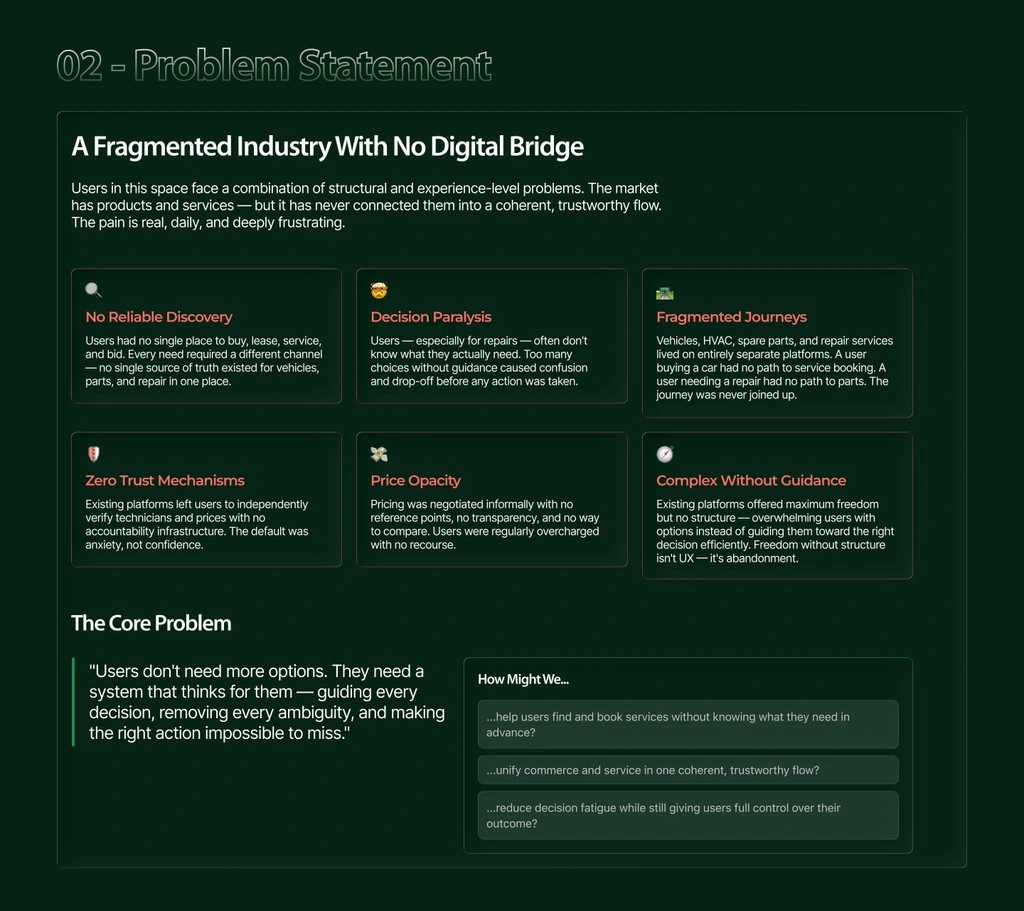Click The Core Problem heading
Screen dimensions: 1024x911
(151, 623)
